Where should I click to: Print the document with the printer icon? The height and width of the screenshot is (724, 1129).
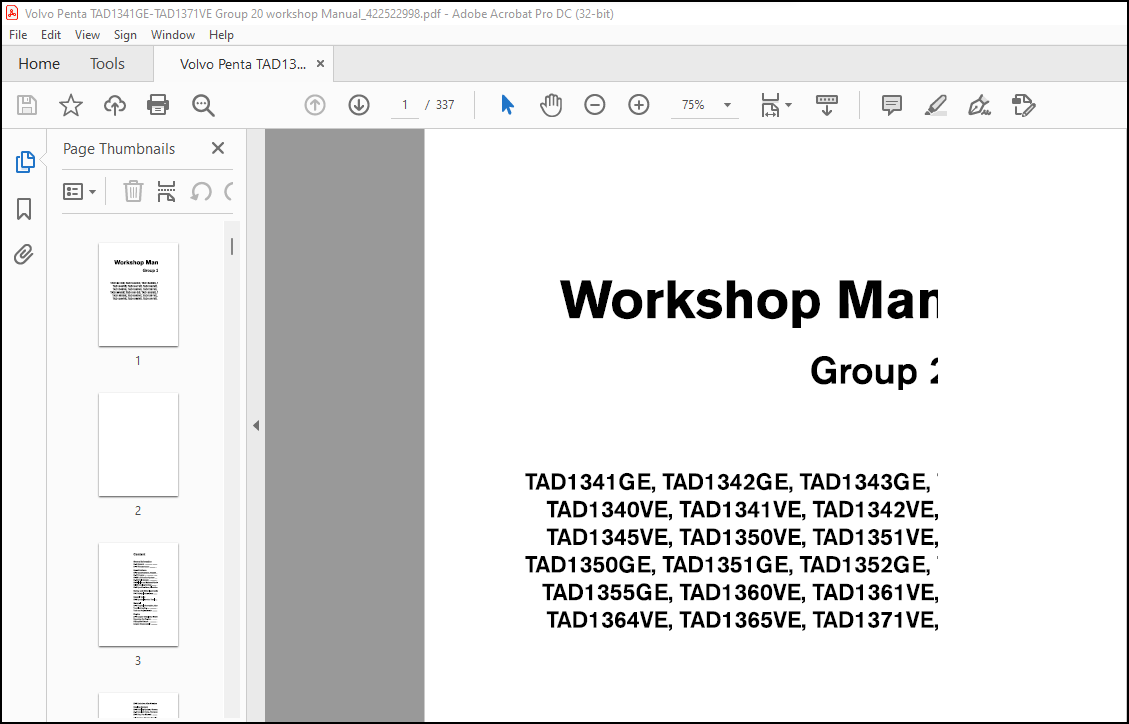click(158, 105)
